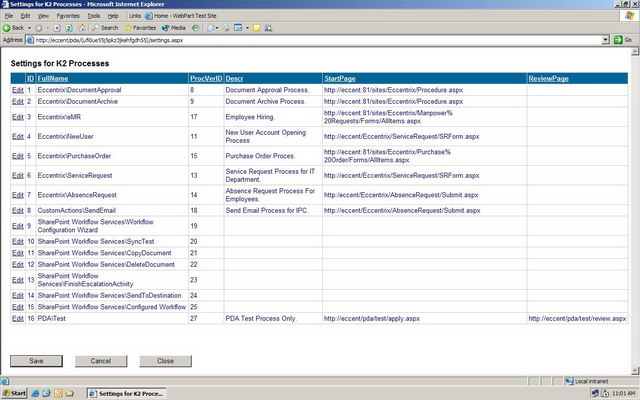Click the Messenger icon in toolbar
This screenshot has width=640, height=400.
[x=268, y=28]
